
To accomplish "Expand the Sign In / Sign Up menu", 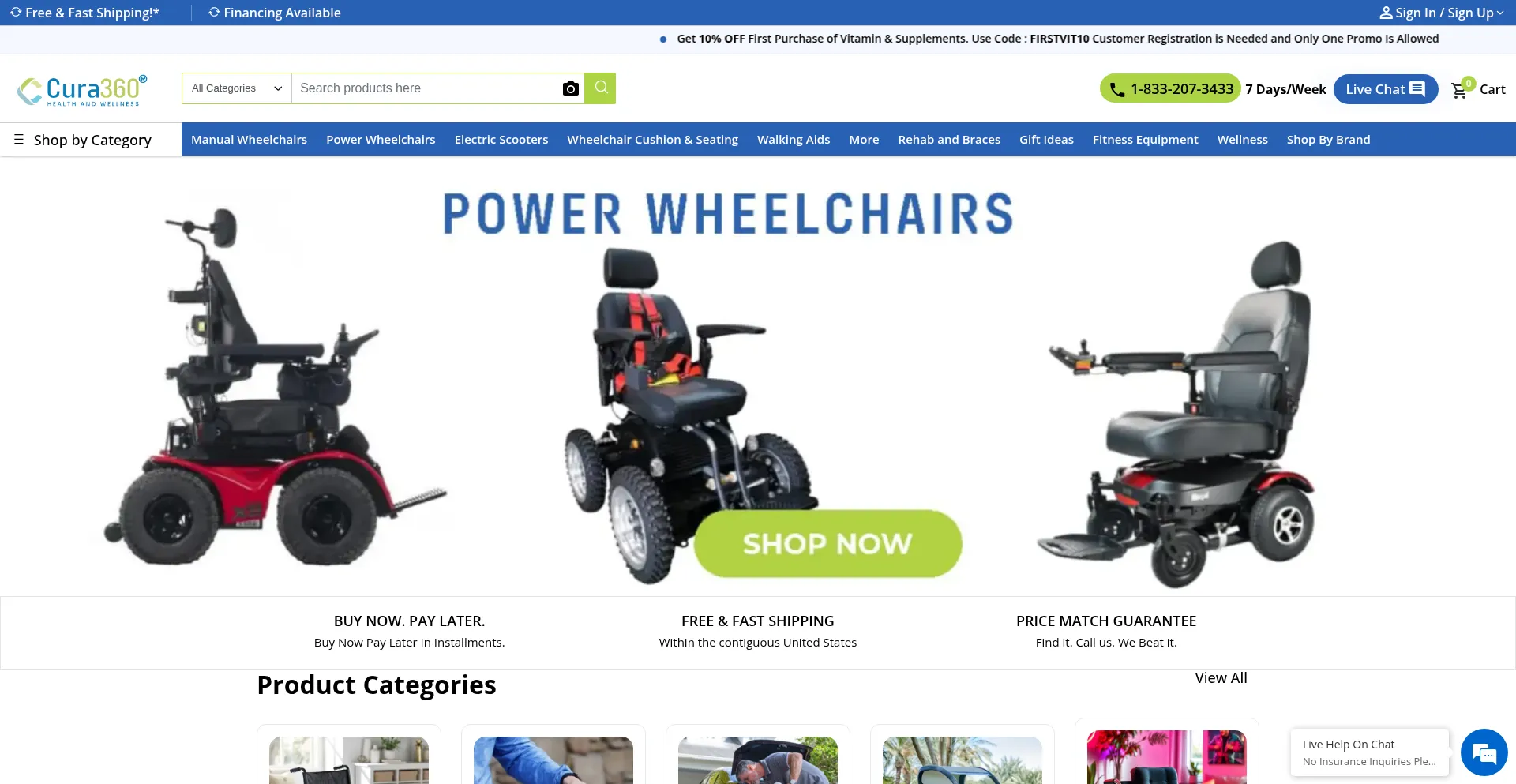I will (x=1441, y=13).
